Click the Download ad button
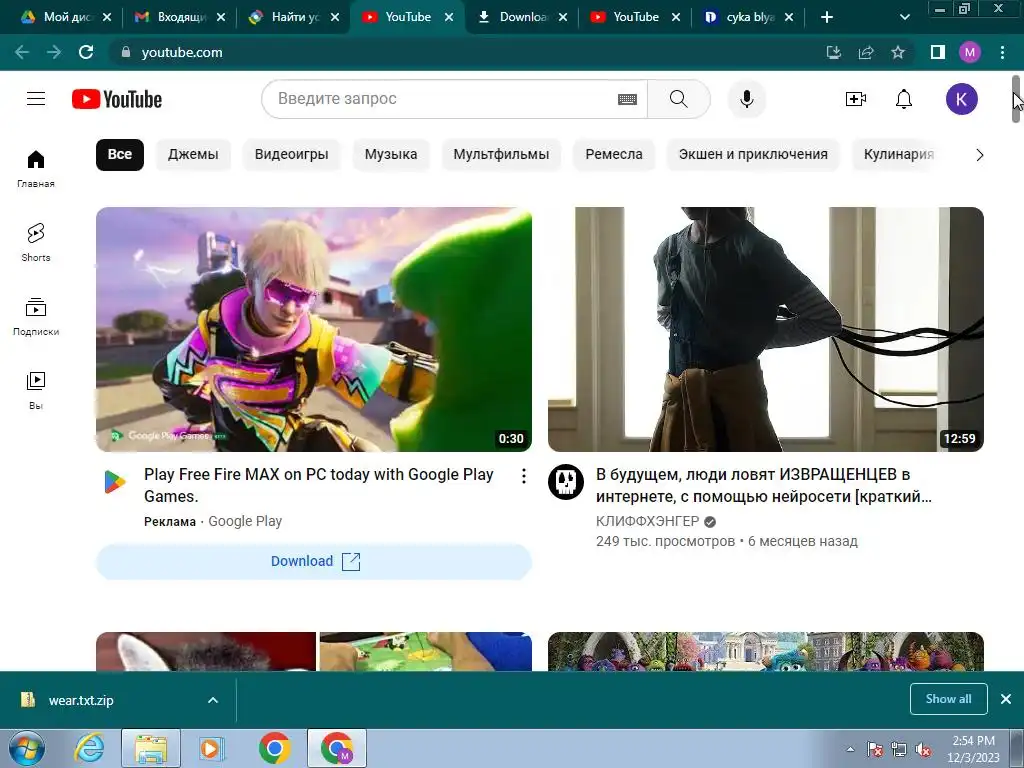 (313, 562)
